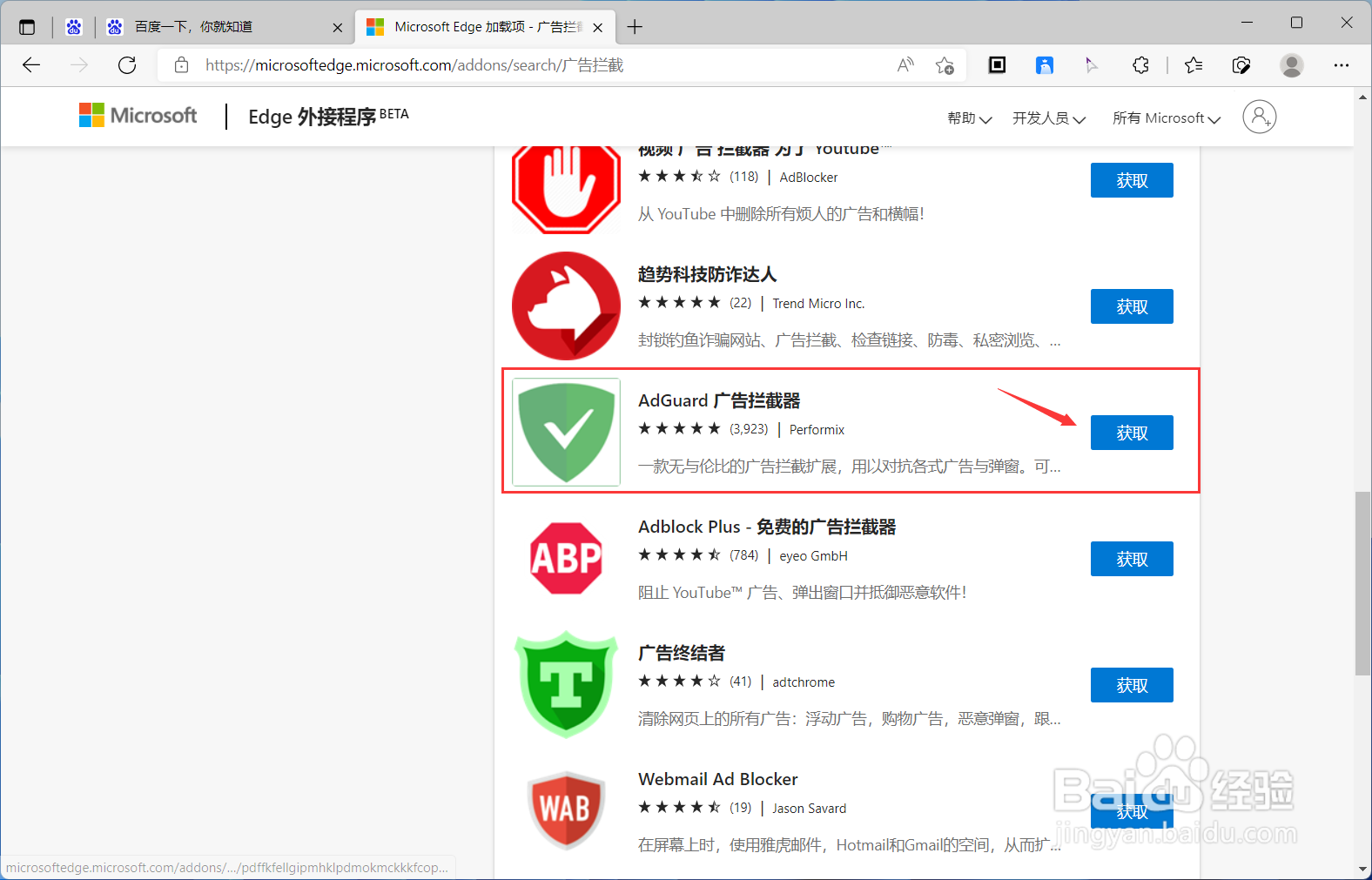1372x880 pixels.
Task: Click the Trend Micro red logo icon
Action: point(566,306)
